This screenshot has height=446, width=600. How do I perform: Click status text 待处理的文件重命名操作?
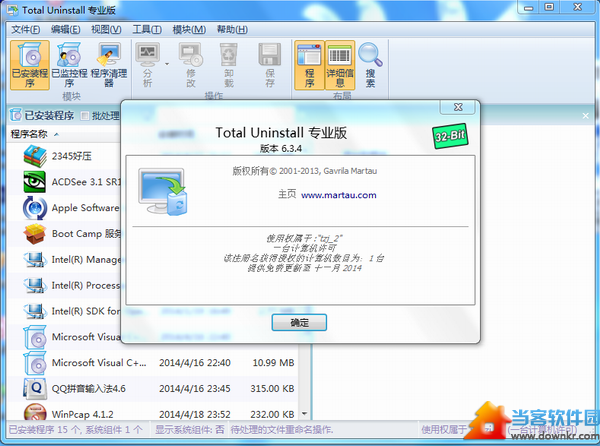(282, 430)
